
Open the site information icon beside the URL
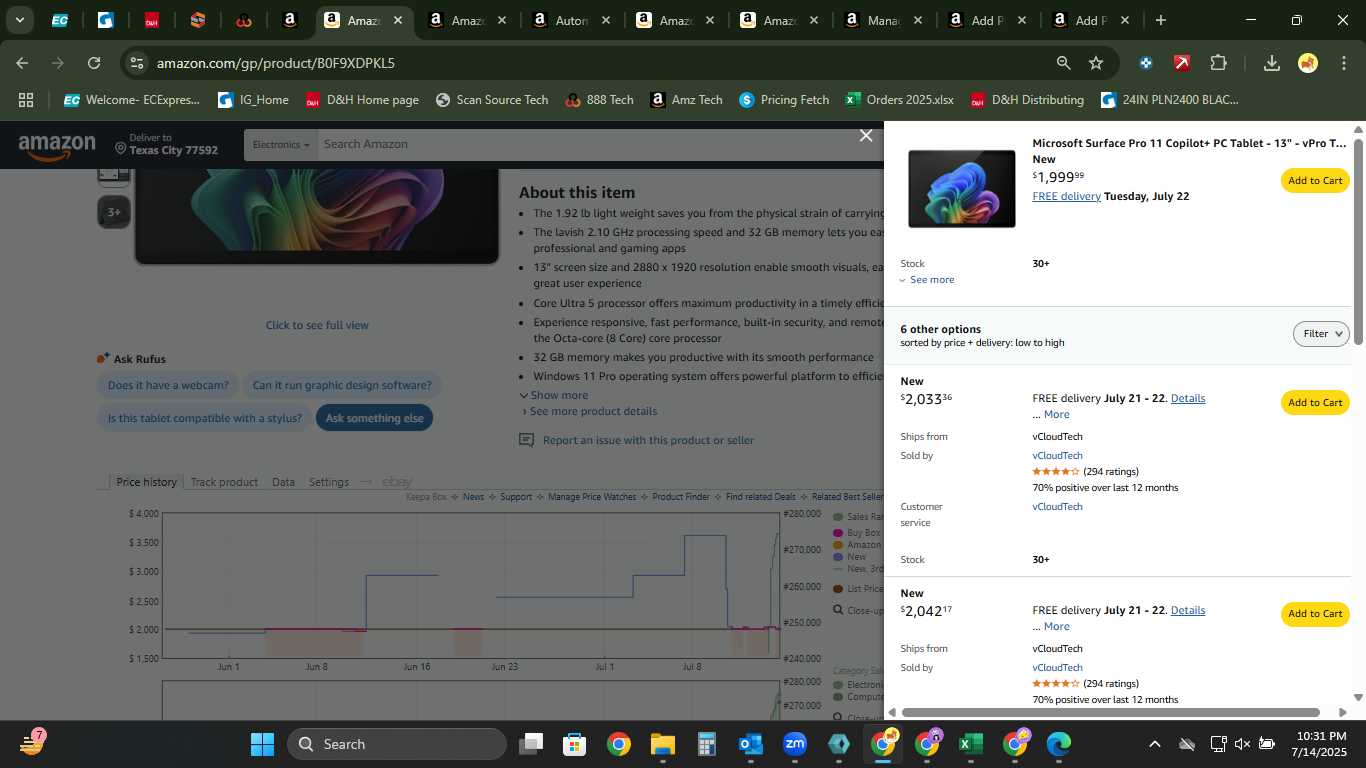click(x=137, y=63)
